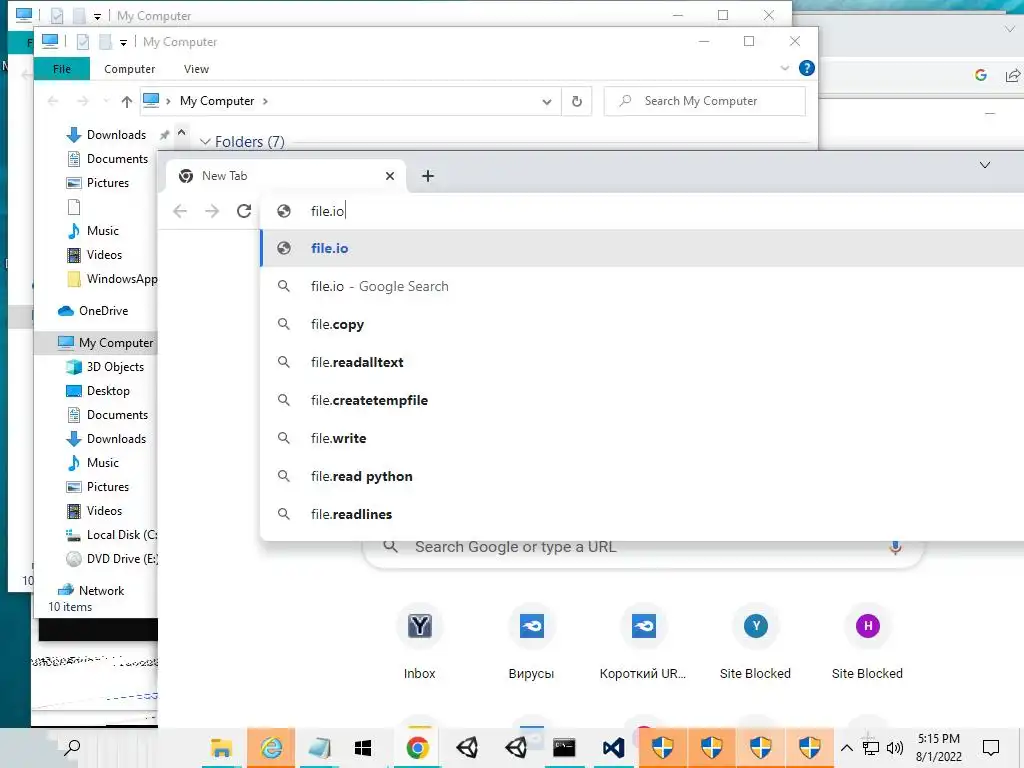Open the Вирусы shortcut tile

(x=532, y=642)
